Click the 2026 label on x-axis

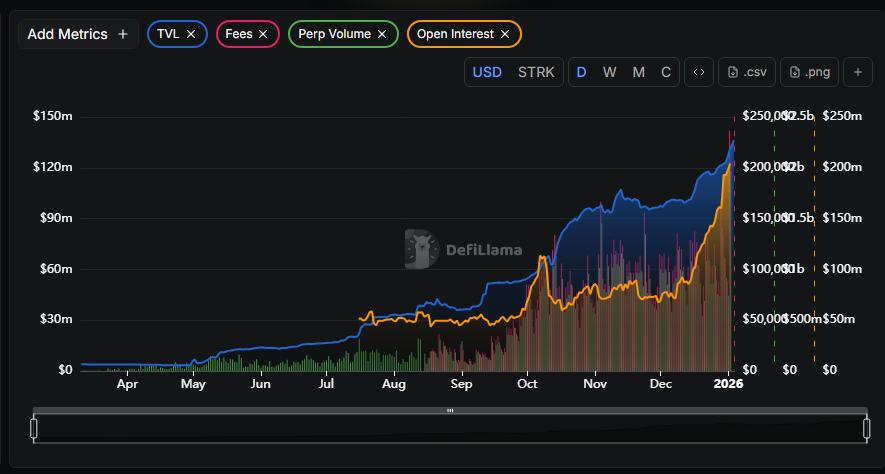728,384
